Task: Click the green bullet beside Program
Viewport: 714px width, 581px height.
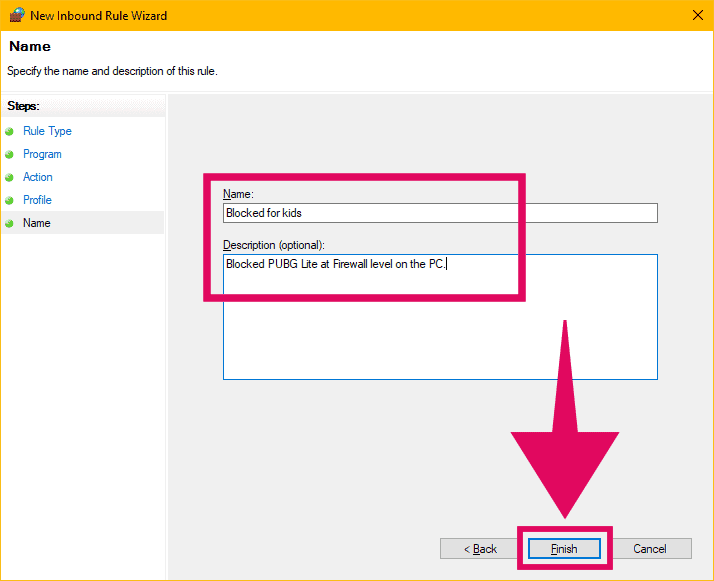Action: click(x=10, y=154)
